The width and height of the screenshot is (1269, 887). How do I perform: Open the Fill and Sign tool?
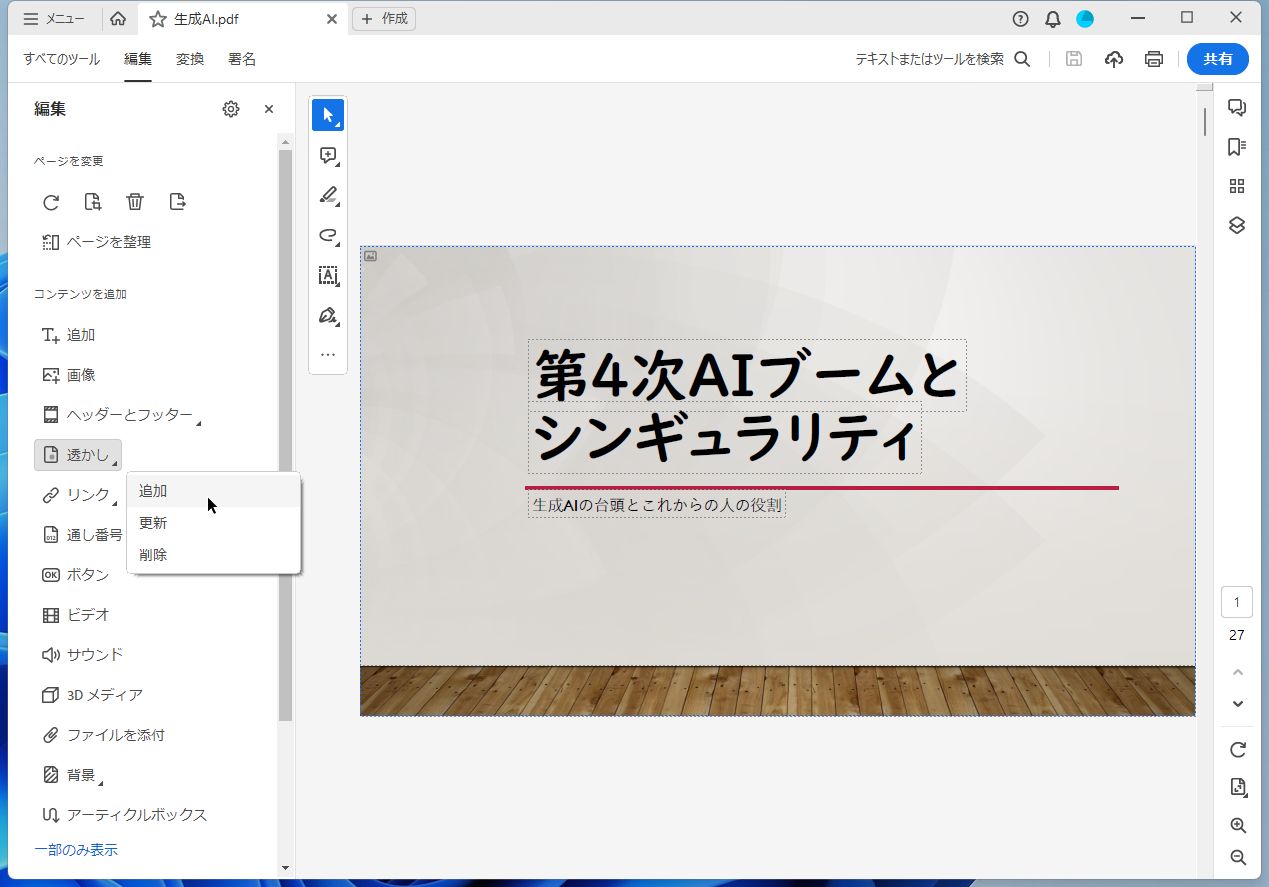[x=328, y=315]
